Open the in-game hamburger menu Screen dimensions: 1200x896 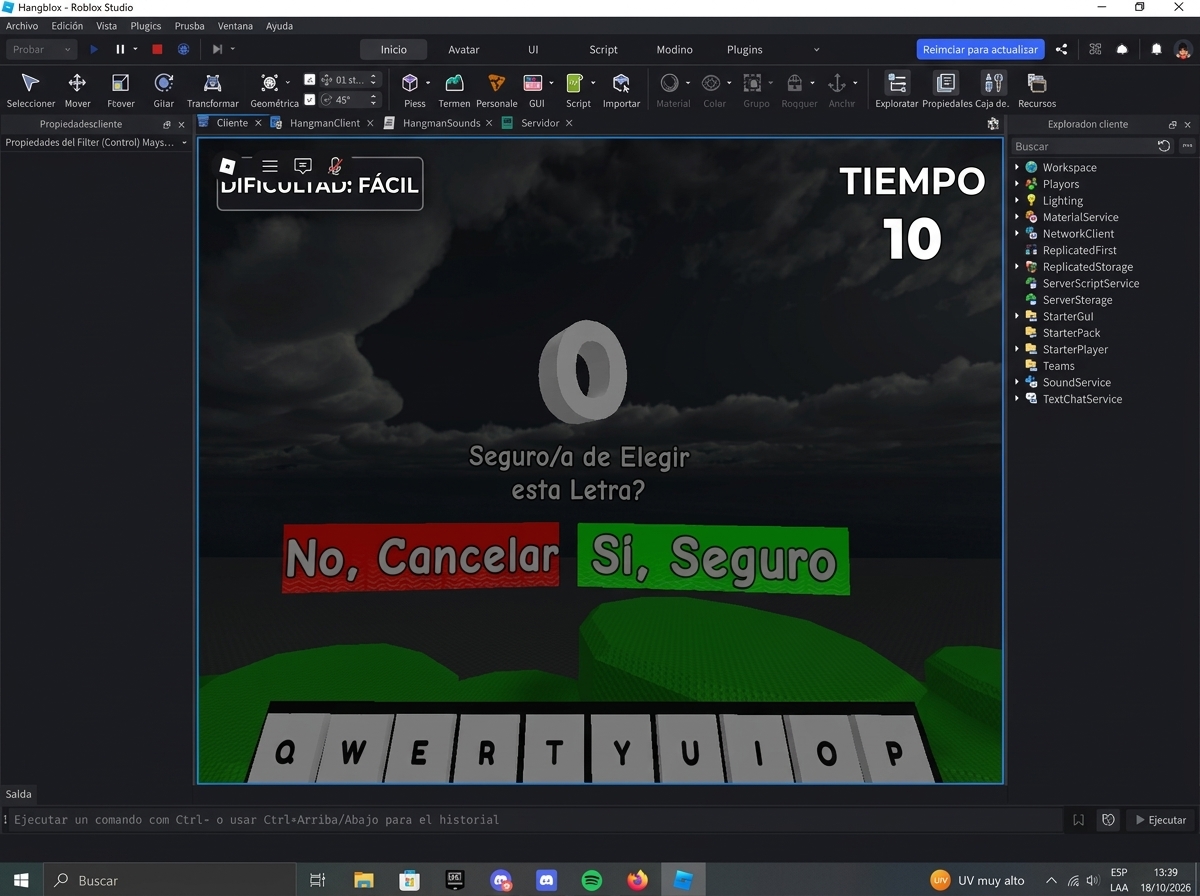(x=270, y=166)
